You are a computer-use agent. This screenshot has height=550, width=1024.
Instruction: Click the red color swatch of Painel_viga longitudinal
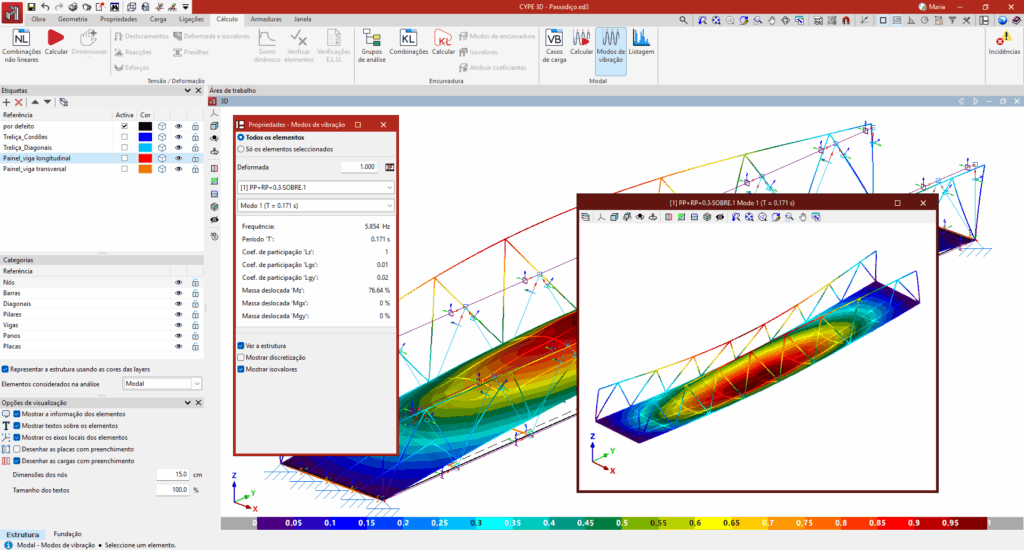tap(145, 158)
